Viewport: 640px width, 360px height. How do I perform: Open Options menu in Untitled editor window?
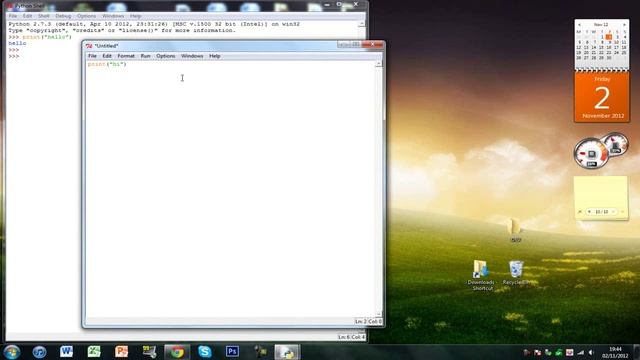[x=165, y=56]
